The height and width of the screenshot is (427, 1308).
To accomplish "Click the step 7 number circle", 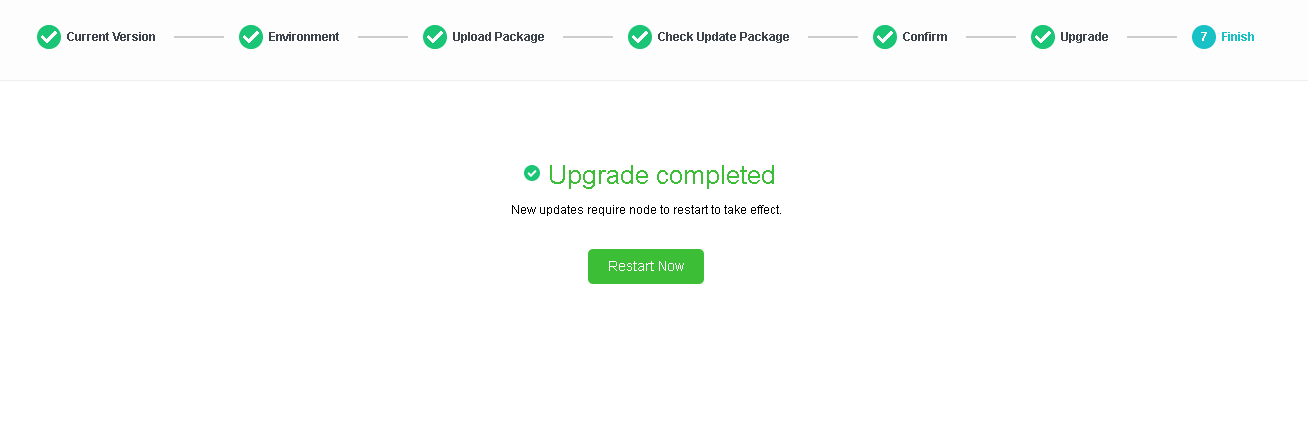I will tap(1204, 37).
